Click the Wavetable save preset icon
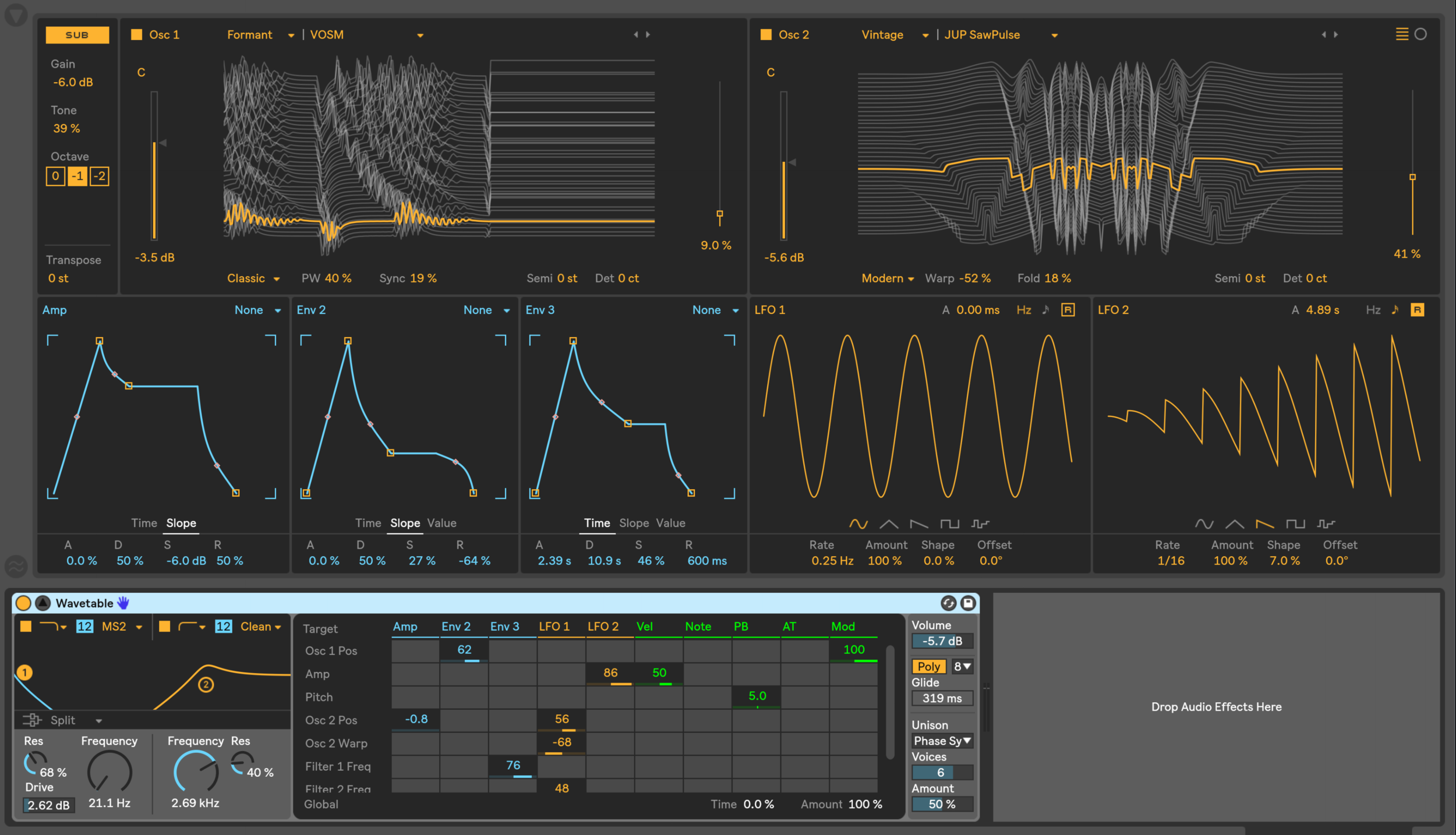1456x835 pixels. pos(968,603)
